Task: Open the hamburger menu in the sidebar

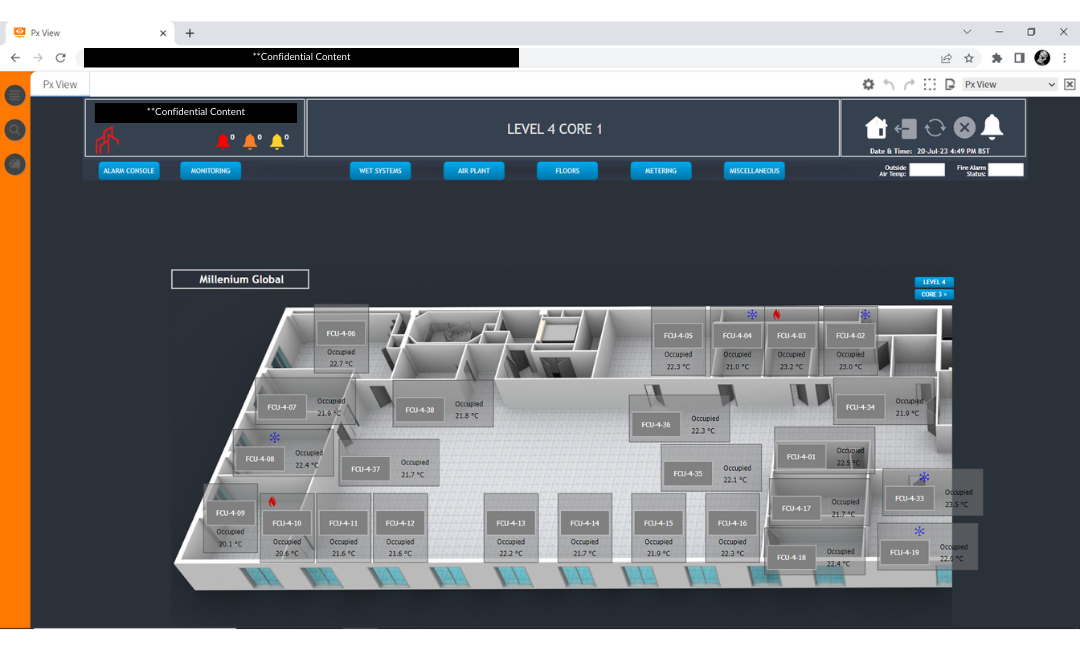Action: [14, 95]
